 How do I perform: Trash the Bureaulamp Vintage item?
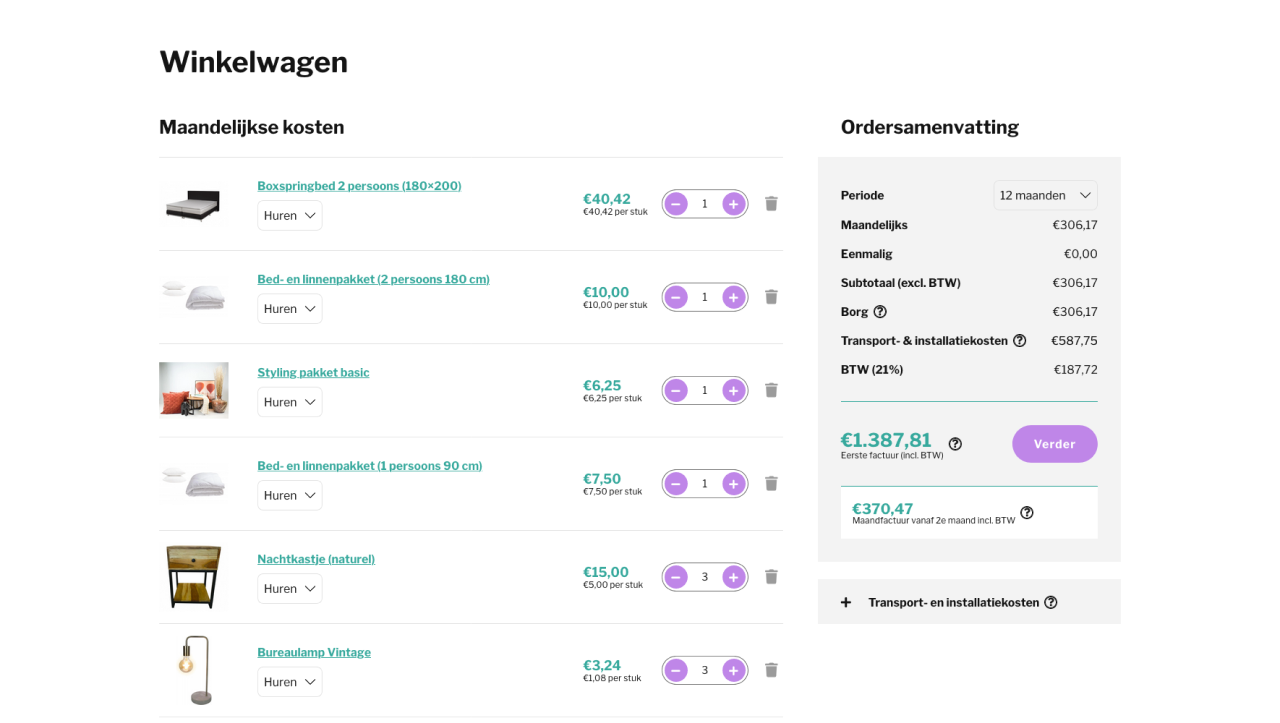point(771,670)
